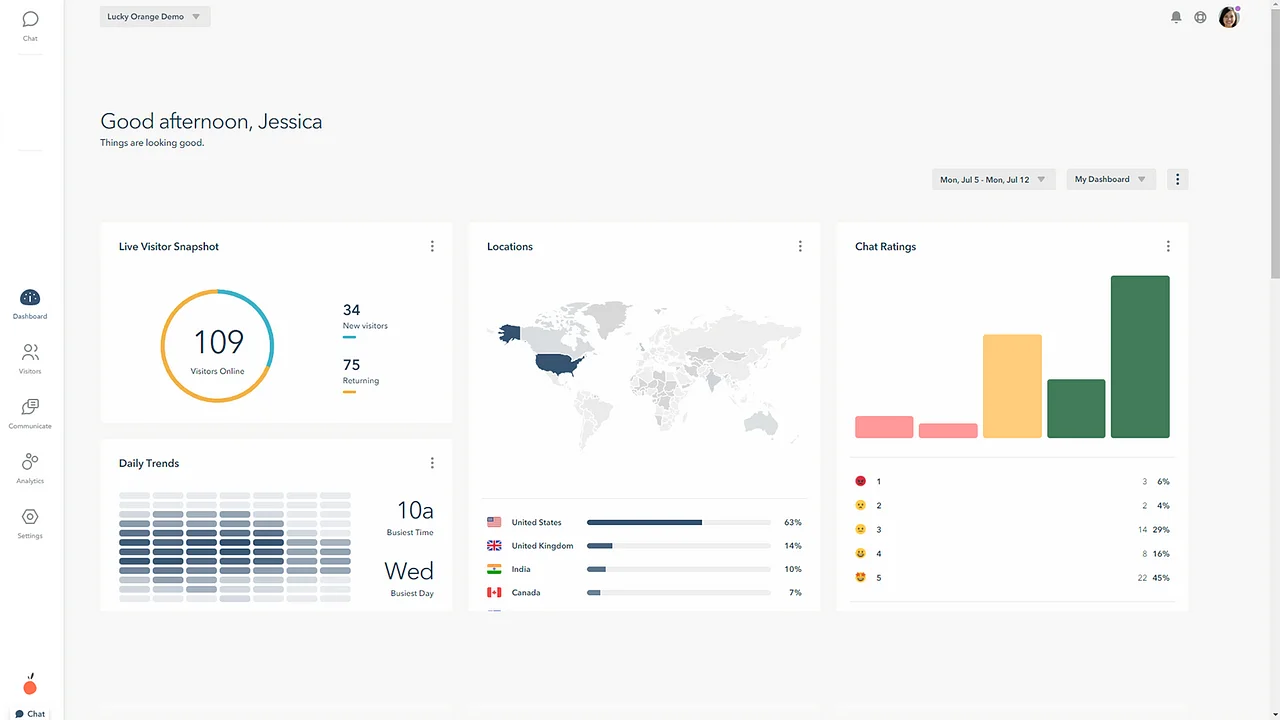Open Live Visitor Snapshot card menu
The width and height of the screenshot is (1280, 720).
[432, 246]
